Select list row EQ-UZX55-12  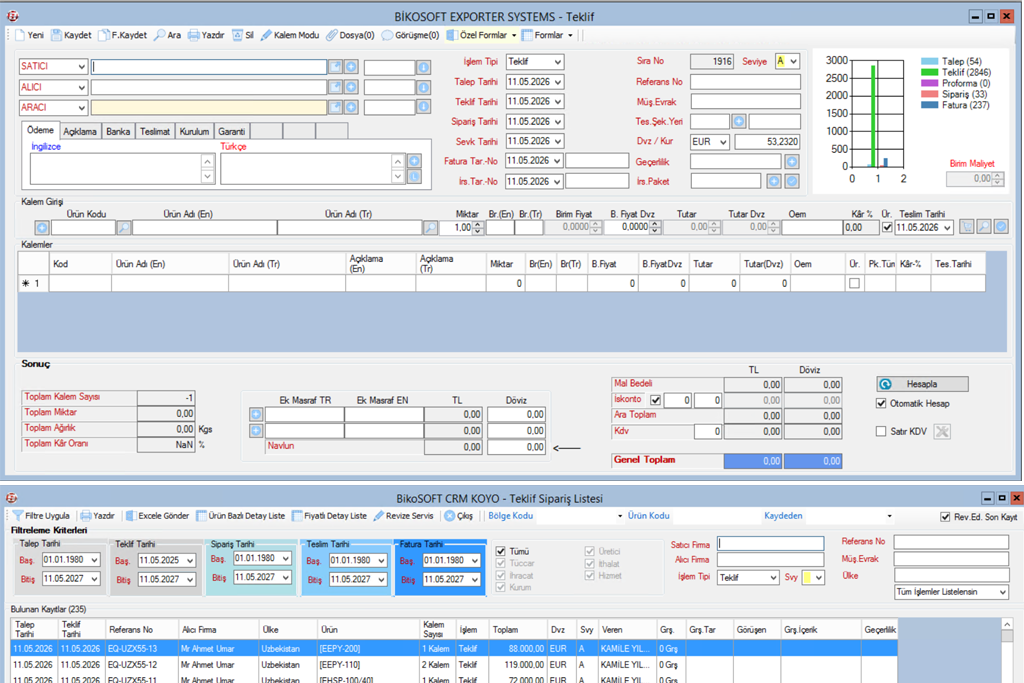[454, 665]
